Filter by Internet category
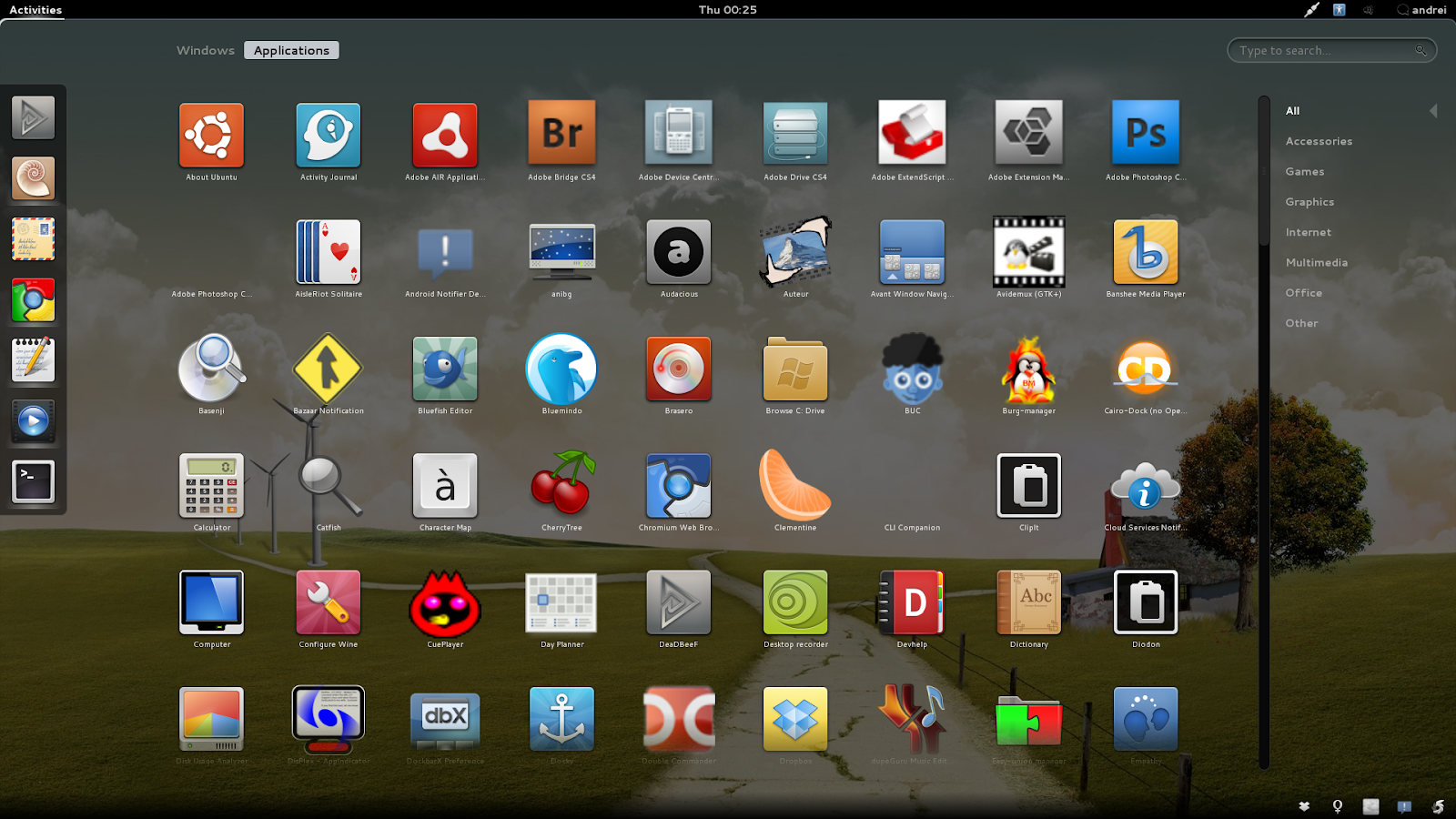The width and height of the screenshot is (1456, 819). 1308,232
